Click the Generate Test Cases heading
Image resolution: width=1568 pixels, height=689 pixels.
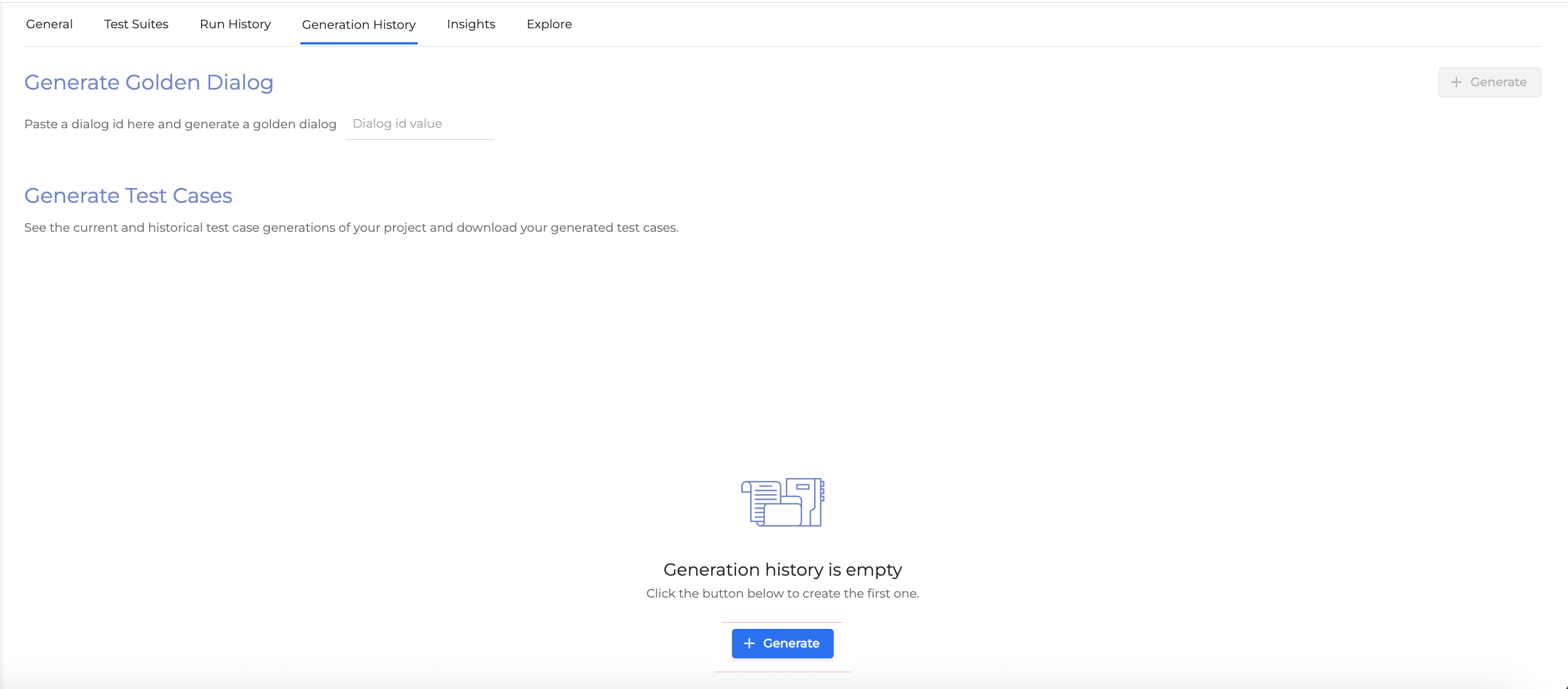pyautogui.click(x=128, y=195)
